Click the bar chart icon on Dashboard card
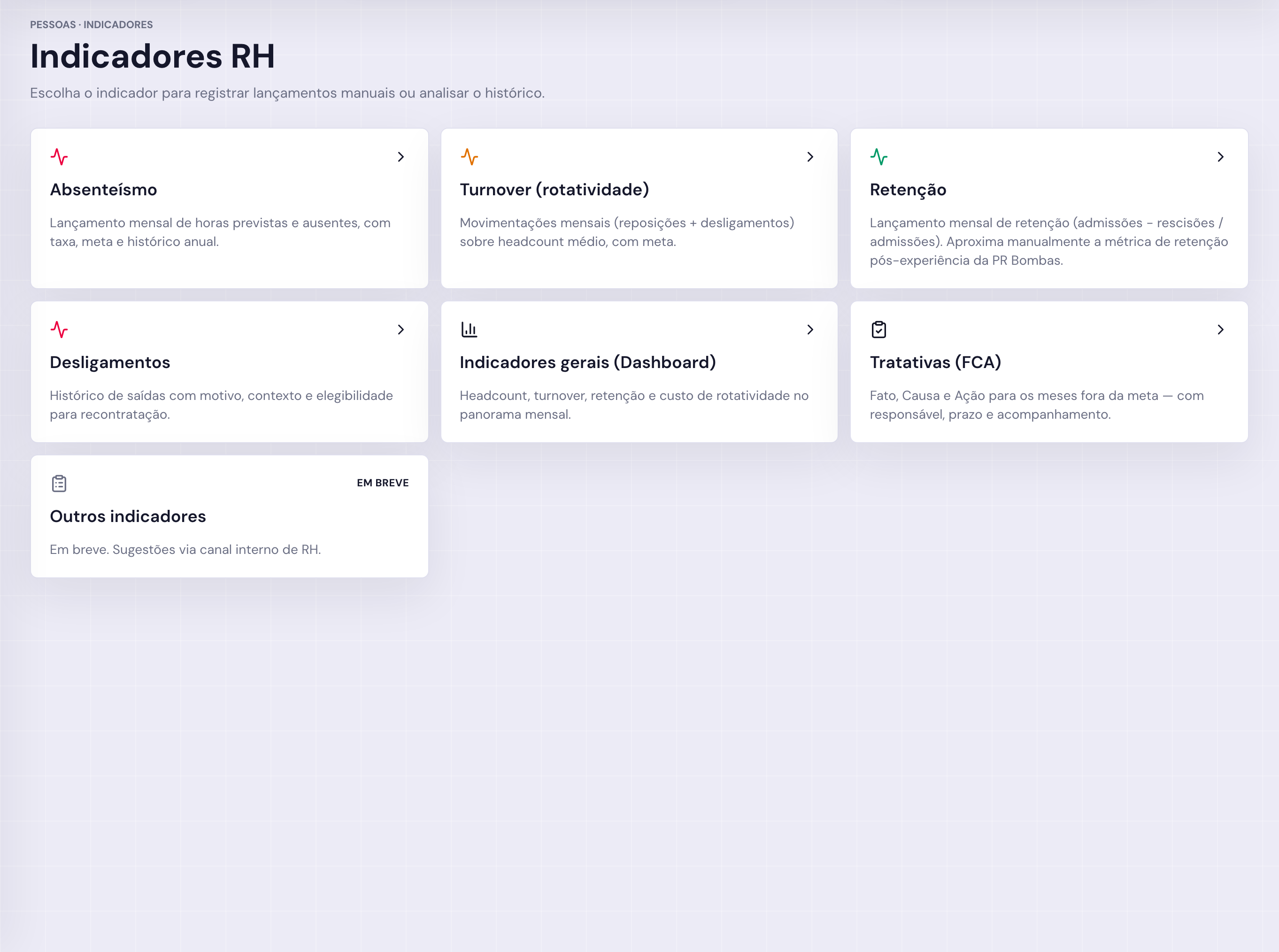Screen dimensions: 1279x952 pyautogui.click(x=469, y=330)
